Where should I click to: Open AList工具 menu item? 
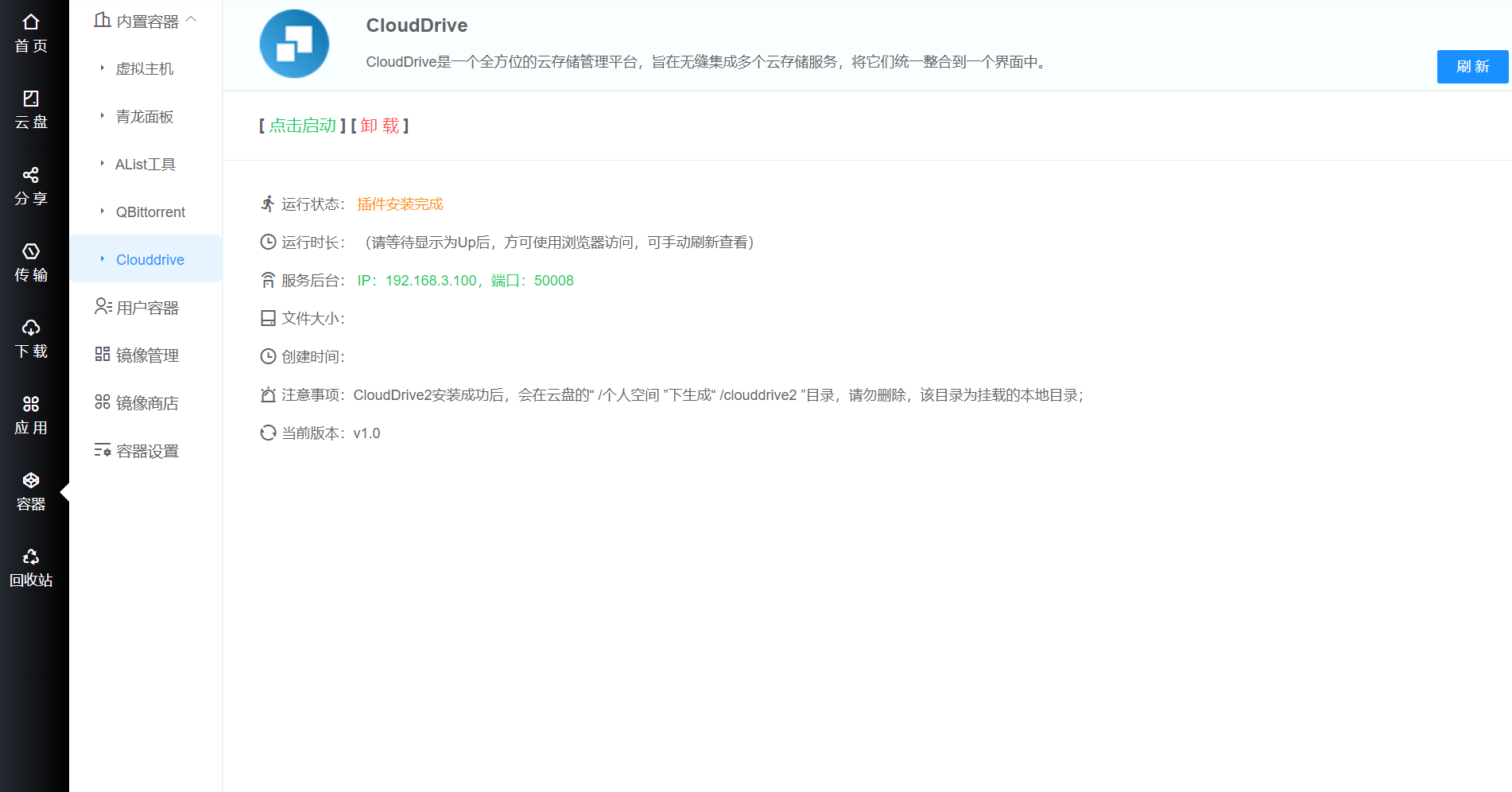click(145, 164)
